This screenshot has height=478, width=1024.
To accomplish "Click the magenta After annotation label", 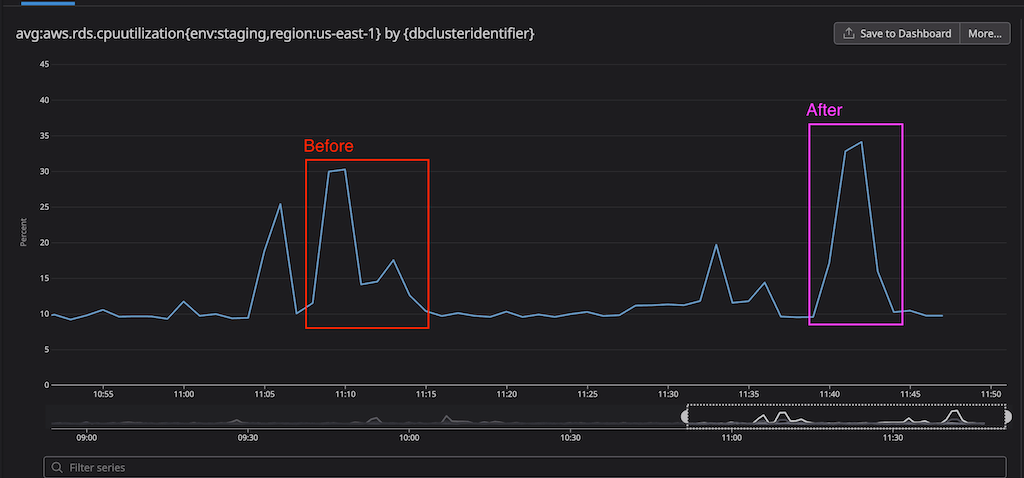I will click(x=825, y=110).
